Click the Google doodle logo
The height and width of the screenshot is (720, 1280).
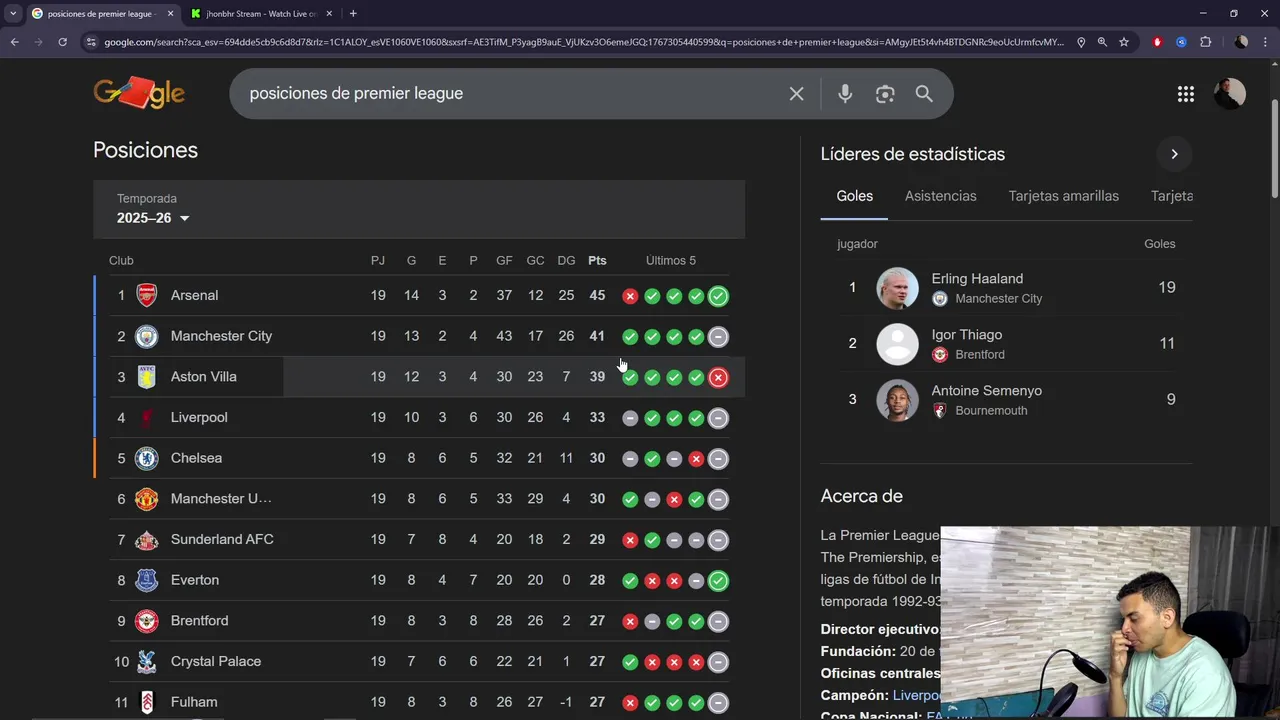(x=139, y=93)
